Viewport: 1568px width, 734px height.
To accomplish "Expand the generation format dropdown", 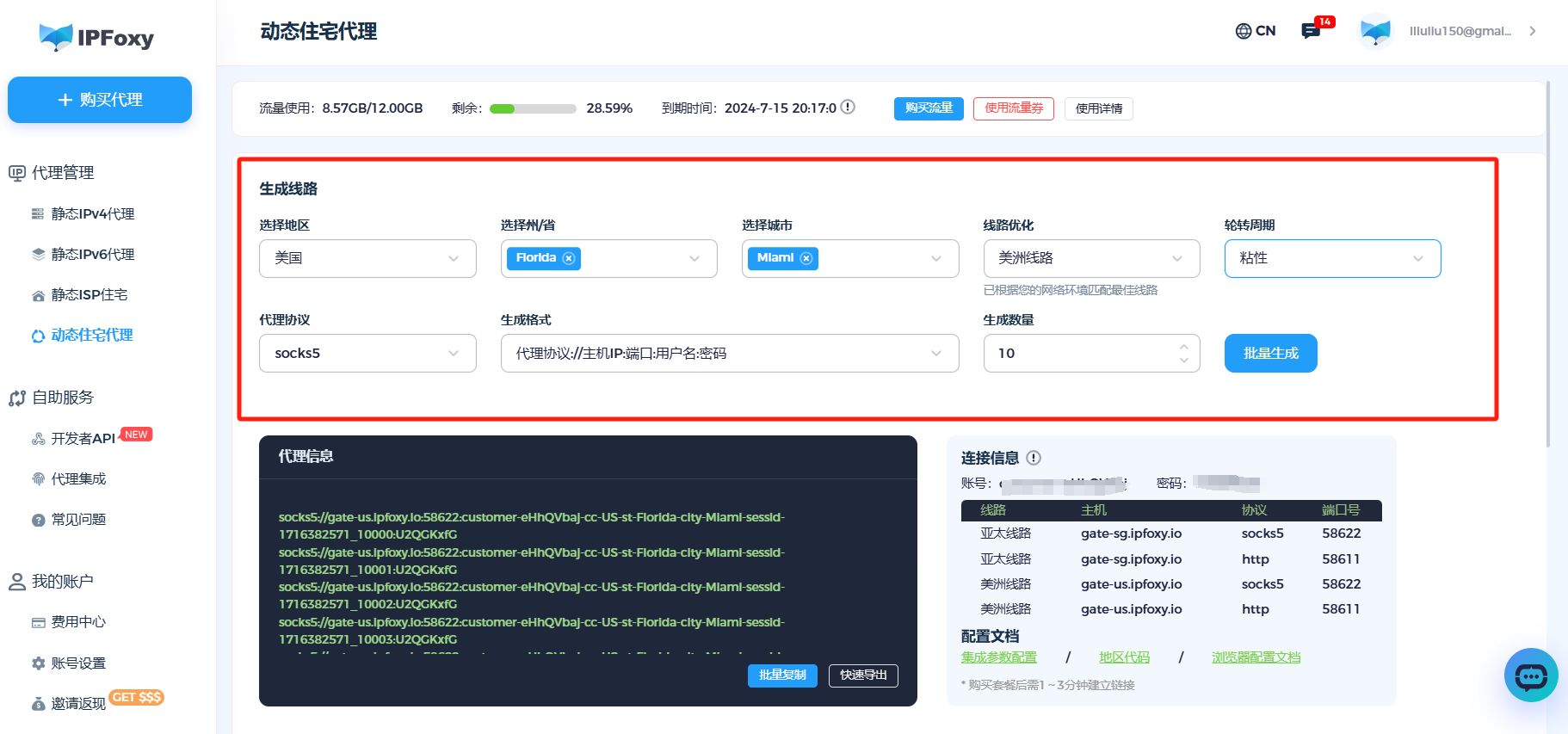I will tap(729, 353).
